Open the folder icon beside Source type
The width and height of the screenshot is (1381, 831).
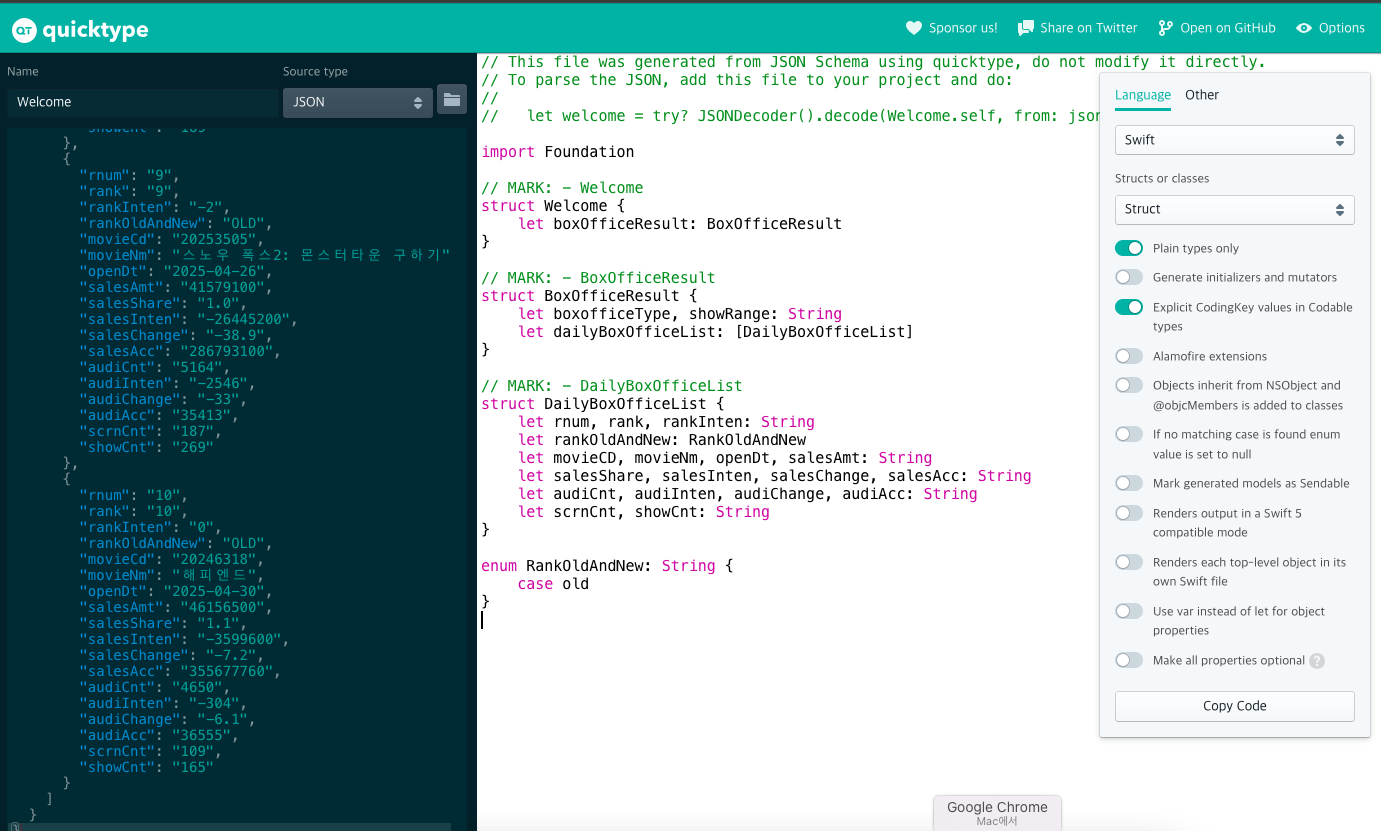coord(452,99)
